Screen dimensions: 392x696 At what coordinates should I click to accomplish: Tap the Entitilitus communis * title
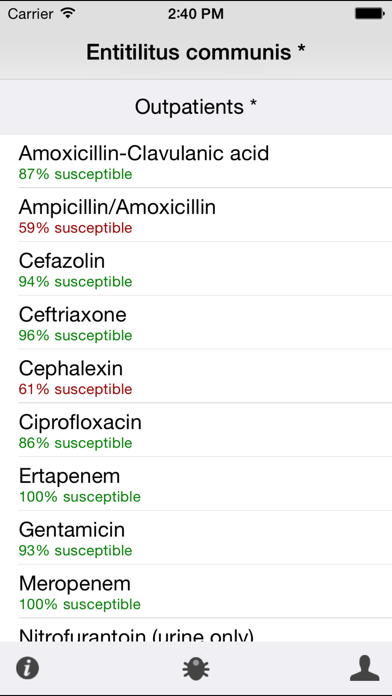(196, 52)
